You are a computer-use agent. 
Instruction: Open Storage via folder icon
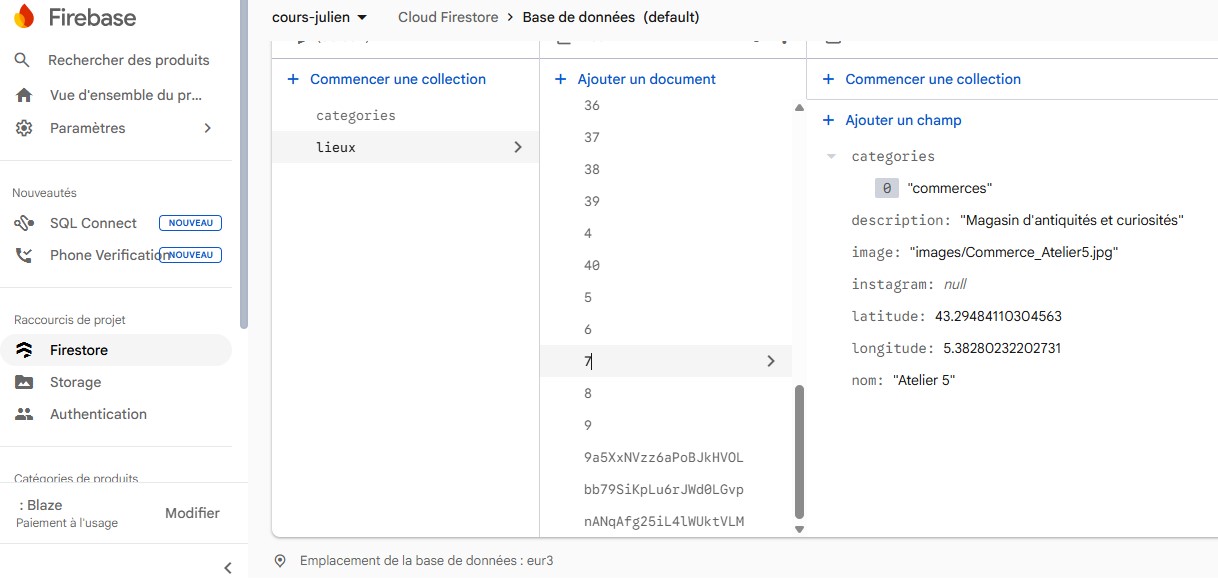pyautogui.click(x=24, y=382)
